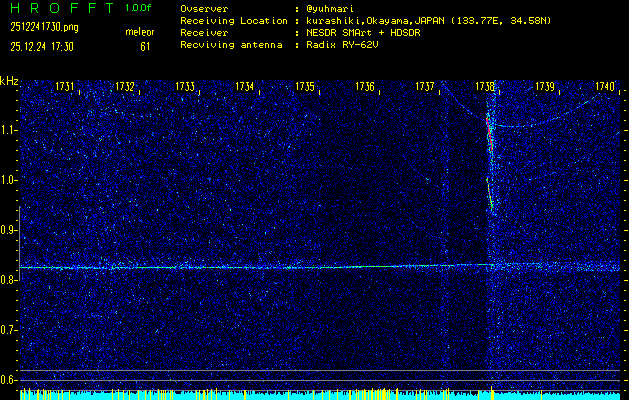Image resolution: width=629 pixels, height=400 pixels.
Task: Click the gray vertical range bar beside 0.9
Action: [20, 244]
